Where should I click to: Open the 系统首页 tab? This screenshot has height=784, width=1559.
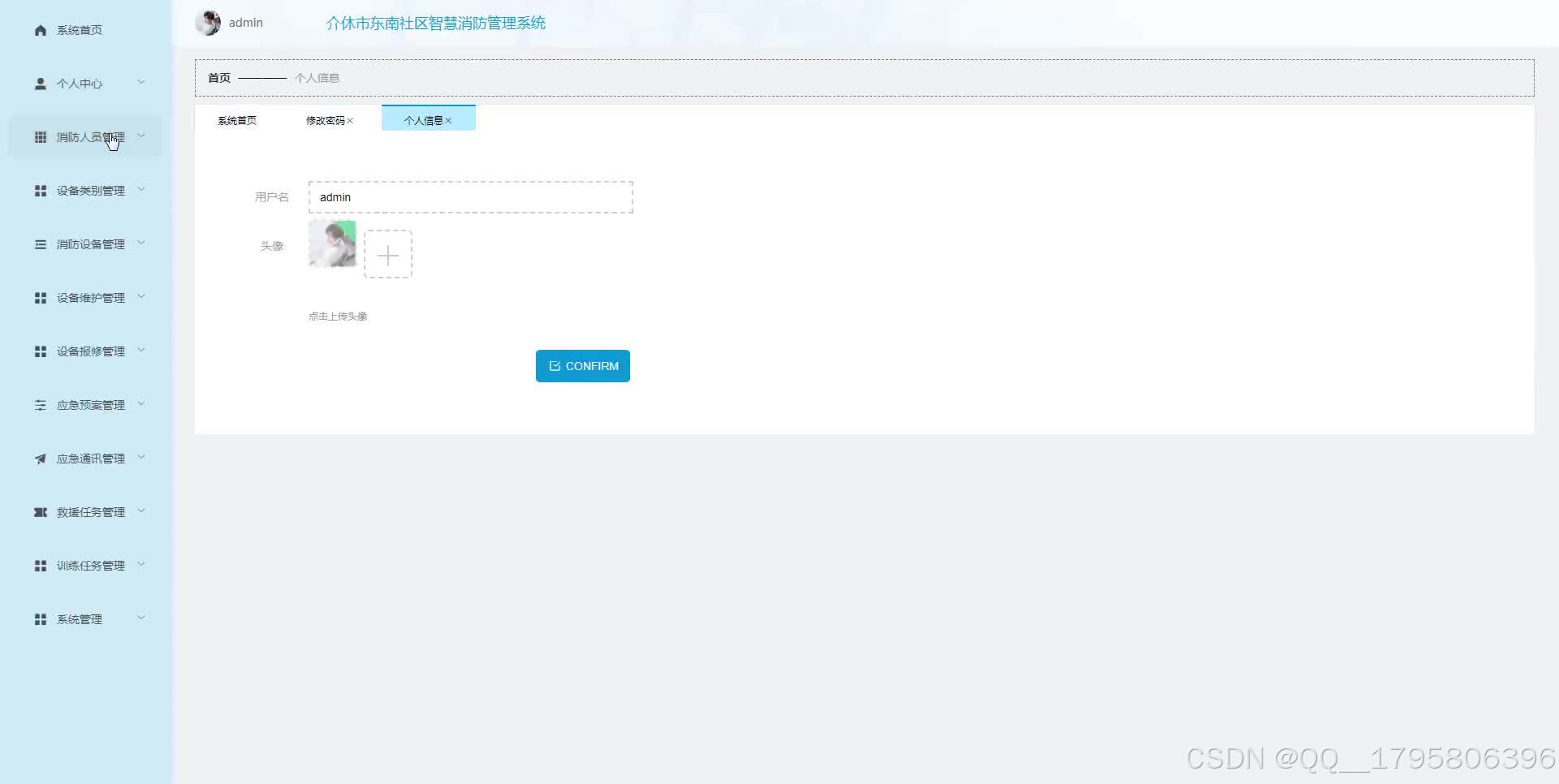pyautogui.click(x=236, y=119)
